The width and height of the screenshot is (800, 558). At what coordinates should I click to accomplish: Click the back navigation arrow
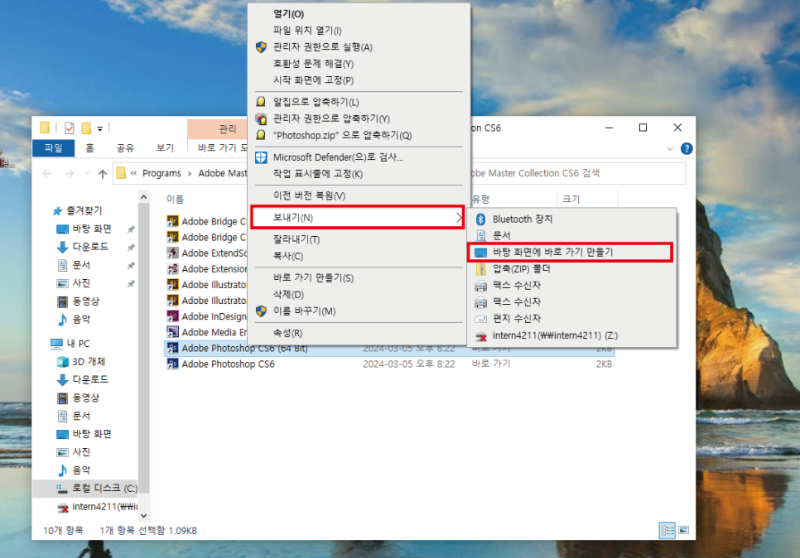click(47, 174)
